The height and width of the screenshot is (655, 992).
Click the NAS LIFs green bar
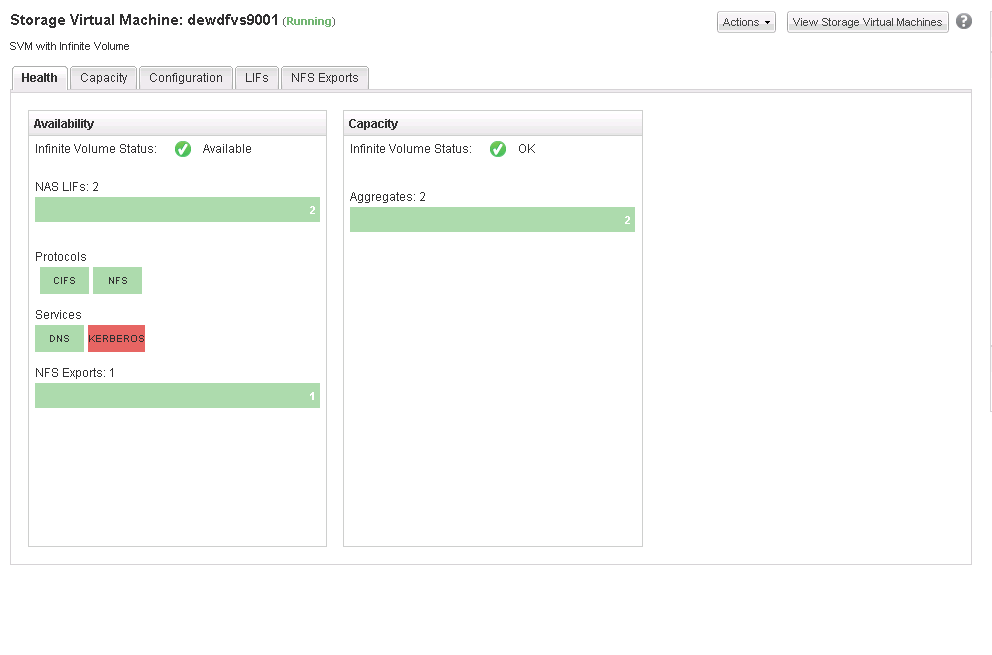tap(177, 210)
